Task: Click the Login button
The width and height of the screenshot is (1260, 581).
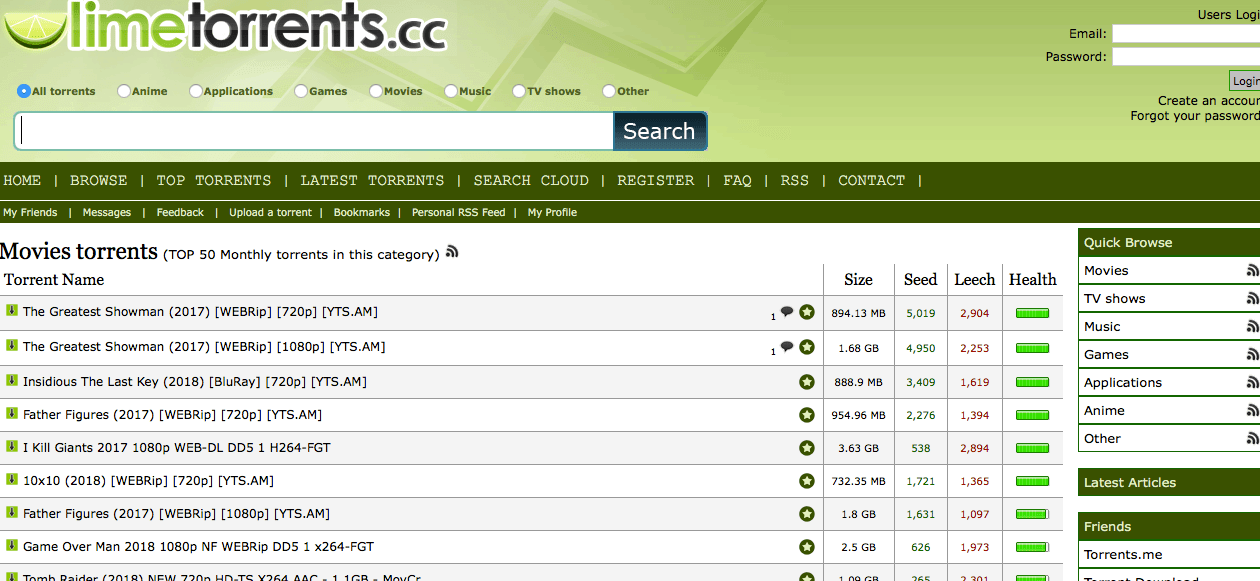Action: [1245, 81]
